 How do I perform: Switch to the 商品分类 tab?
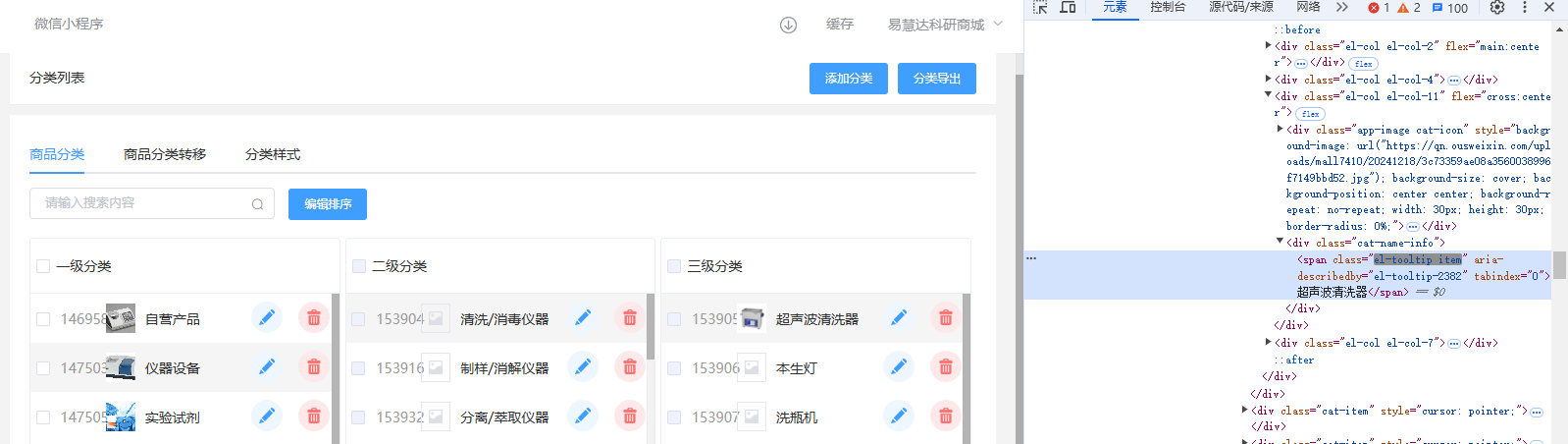pos(57,154)
